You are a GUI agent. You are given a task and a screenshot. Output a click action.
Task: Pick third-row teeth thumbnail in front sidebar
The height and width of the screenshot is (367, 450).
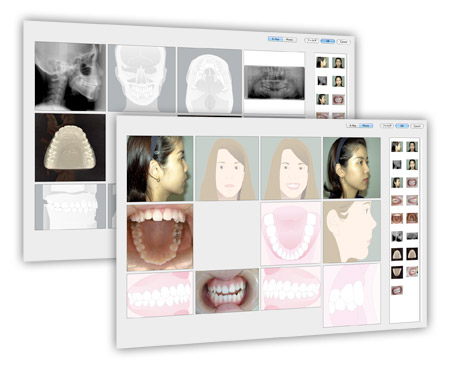click(412, 182)
